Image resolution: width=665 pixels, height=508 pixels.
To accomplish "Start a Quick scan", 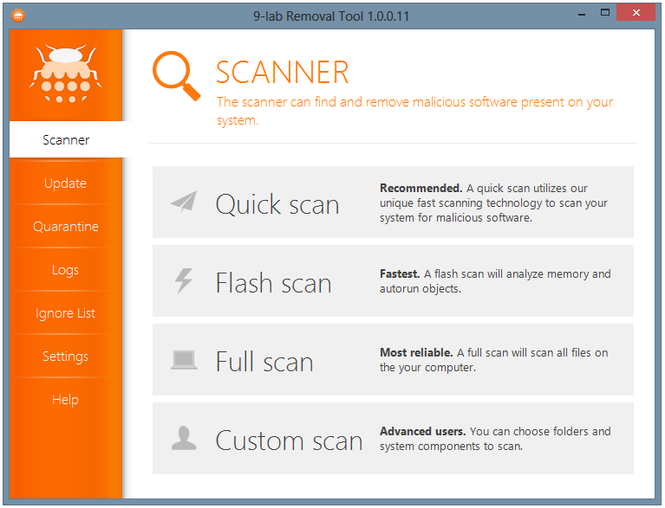I will pyautogui.click(x=393, y=202).
